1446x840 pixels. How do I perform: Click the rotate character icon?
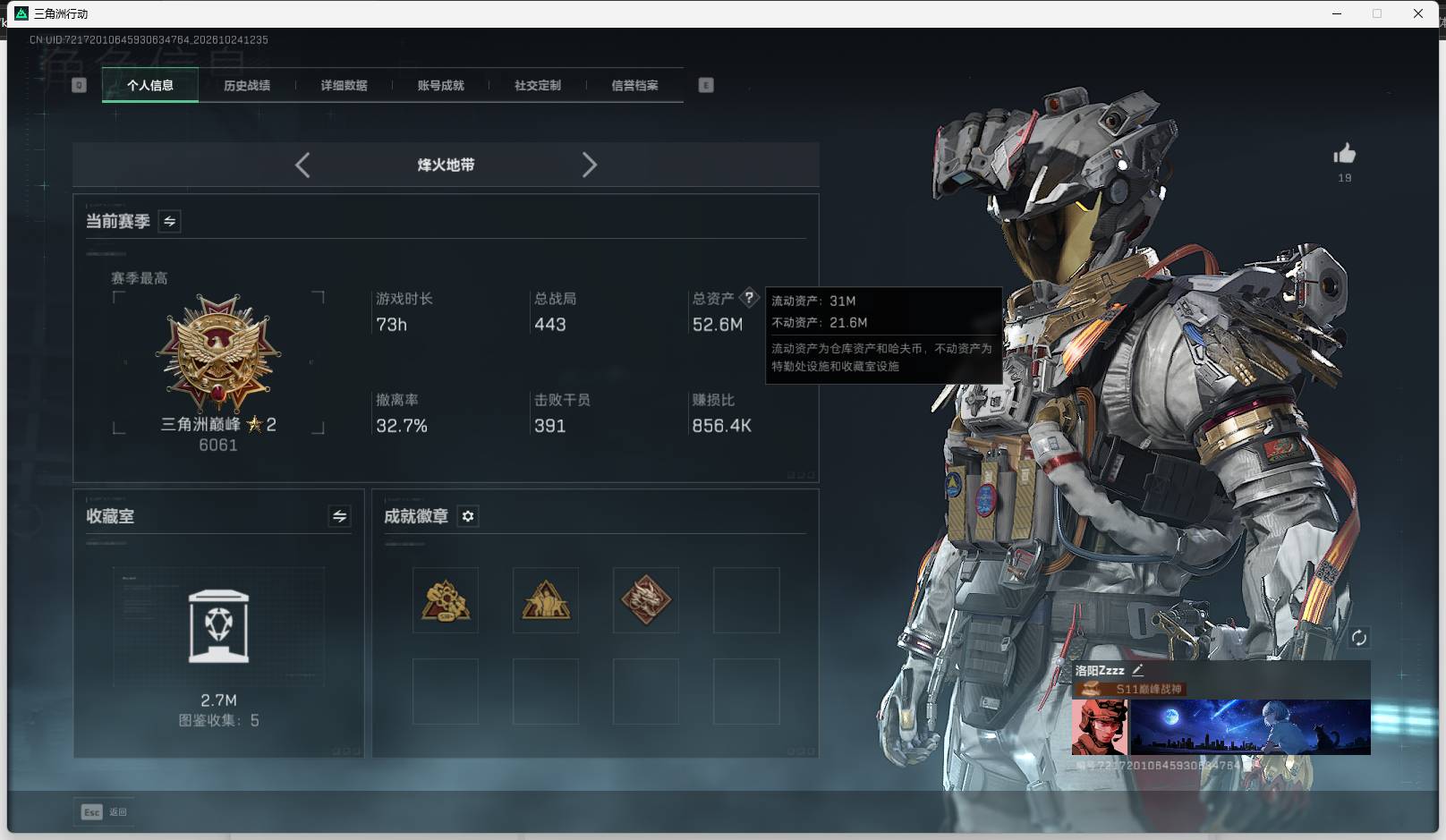tap(1358, 637)
